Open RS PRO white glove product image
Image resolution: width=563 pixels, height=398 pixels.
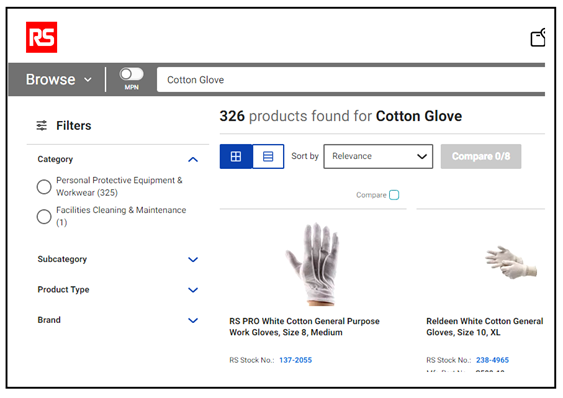[x=313, y=264]
